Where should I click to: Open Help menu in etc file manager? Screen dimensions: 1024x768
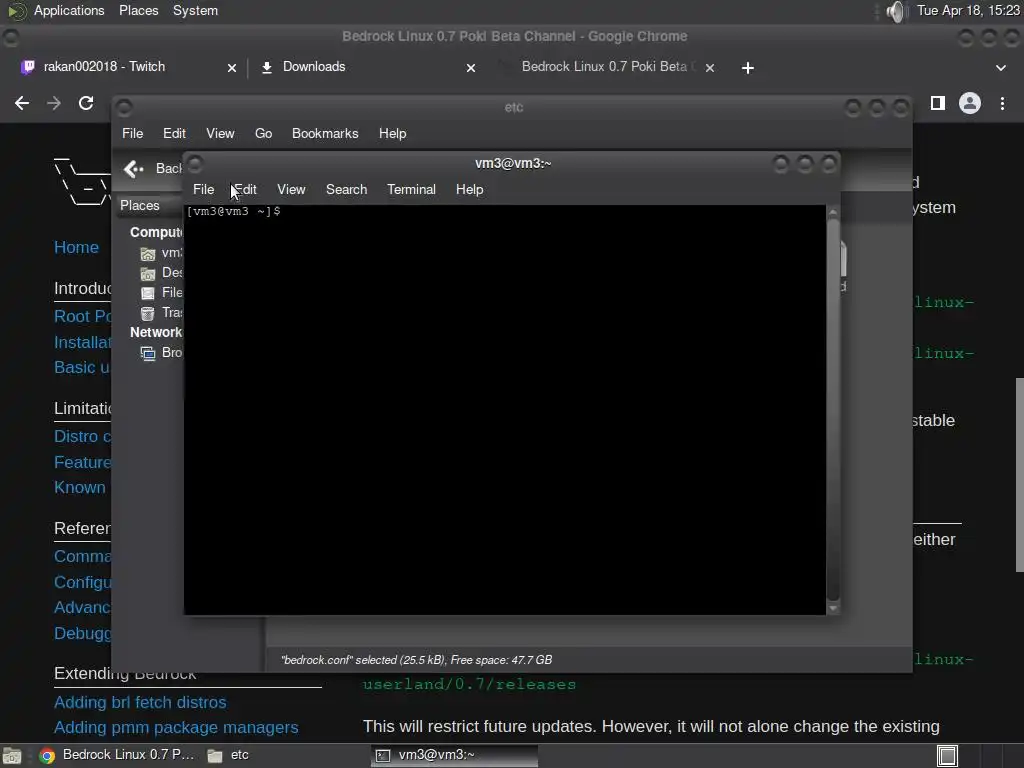[392, 133]
